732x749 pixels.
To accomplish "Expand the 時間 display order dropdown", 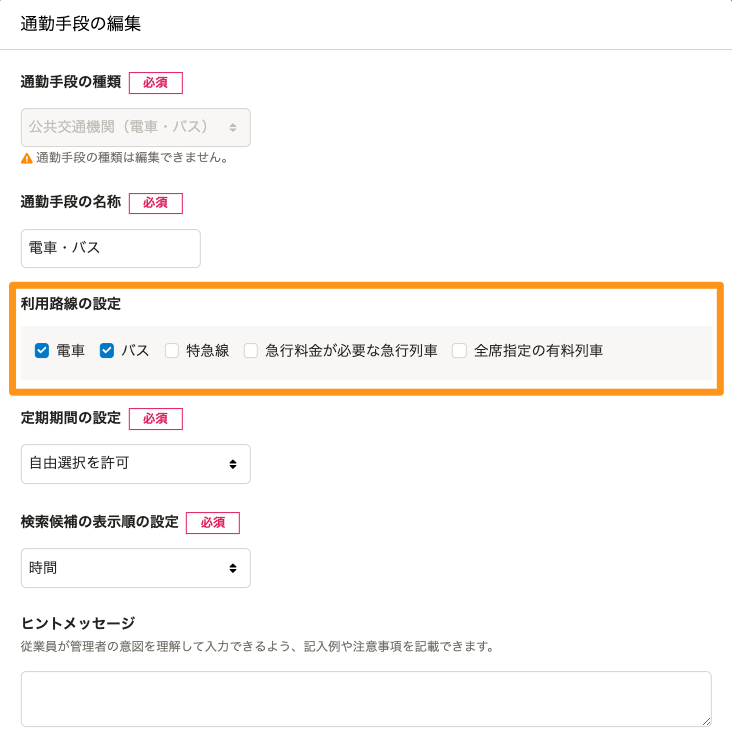I will 135,568.
